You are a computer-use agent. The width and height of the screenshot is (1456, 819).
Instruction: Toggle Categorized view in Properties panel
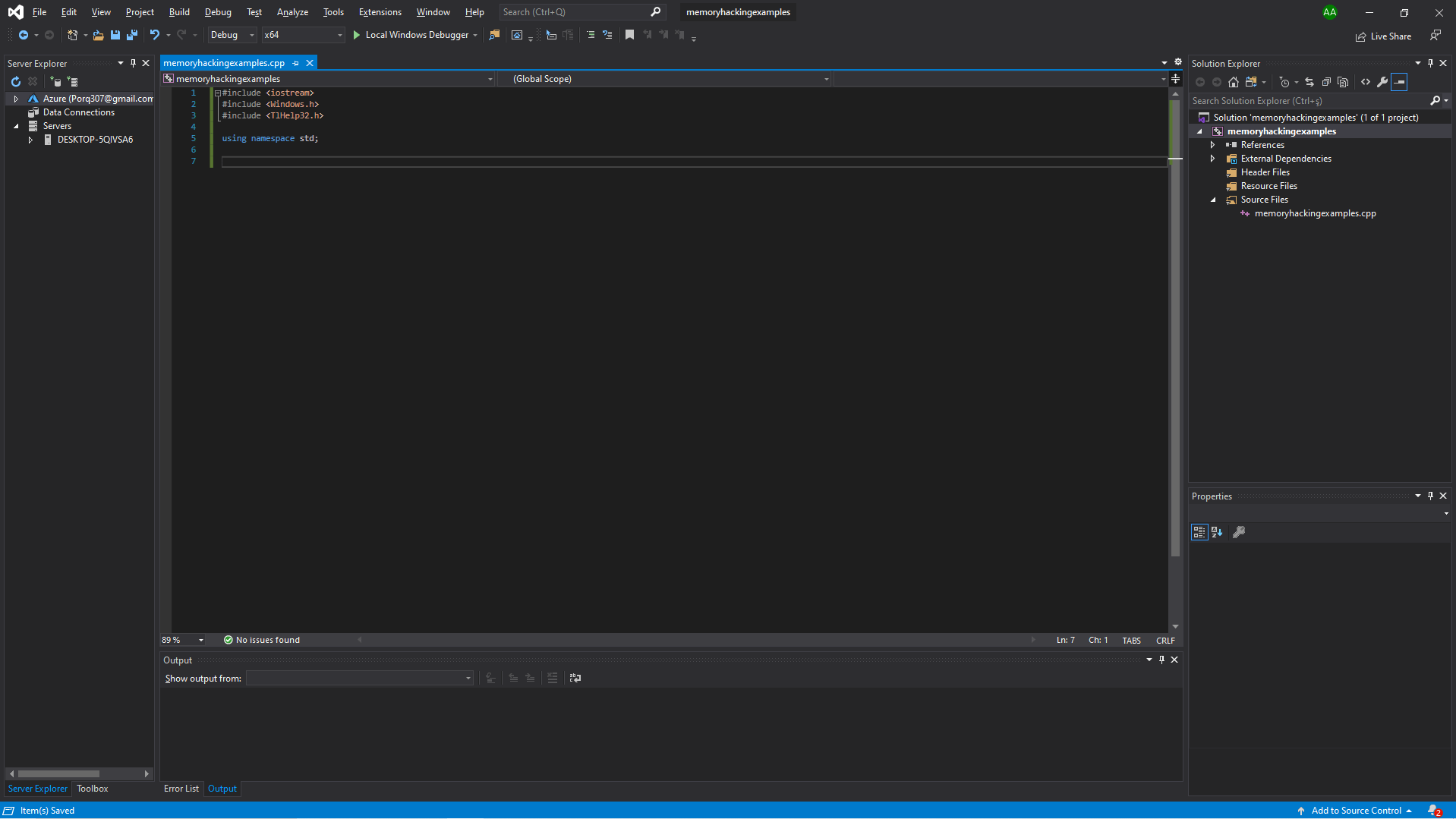[1199, 532]
